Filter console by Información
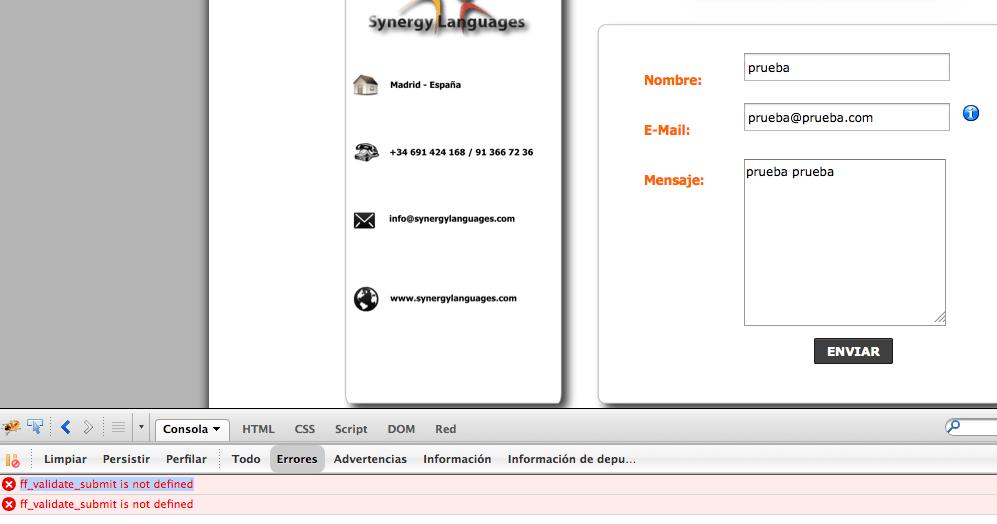This screenshot has width=997, height=524. 457,459
